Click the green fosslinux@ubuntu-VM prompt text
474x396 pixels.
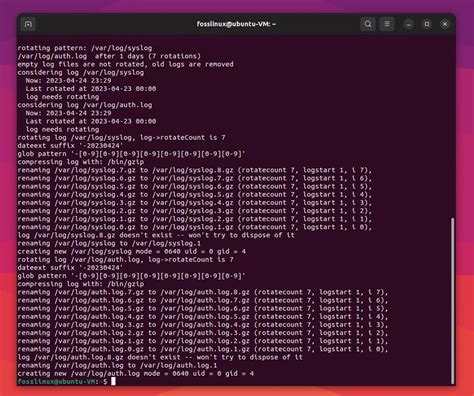click(x=56, y=381)
